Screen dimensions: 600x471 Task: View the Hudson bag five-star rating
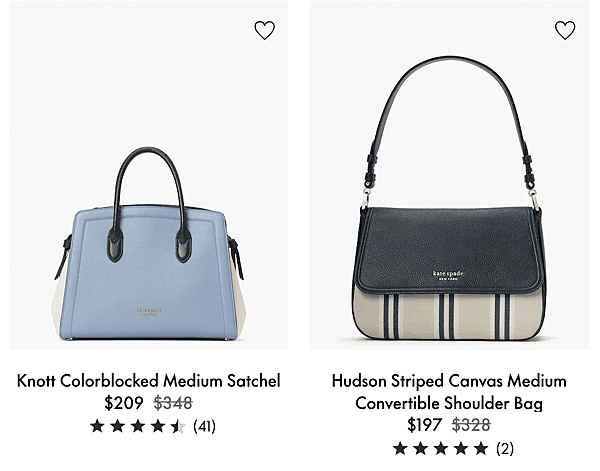441,448
